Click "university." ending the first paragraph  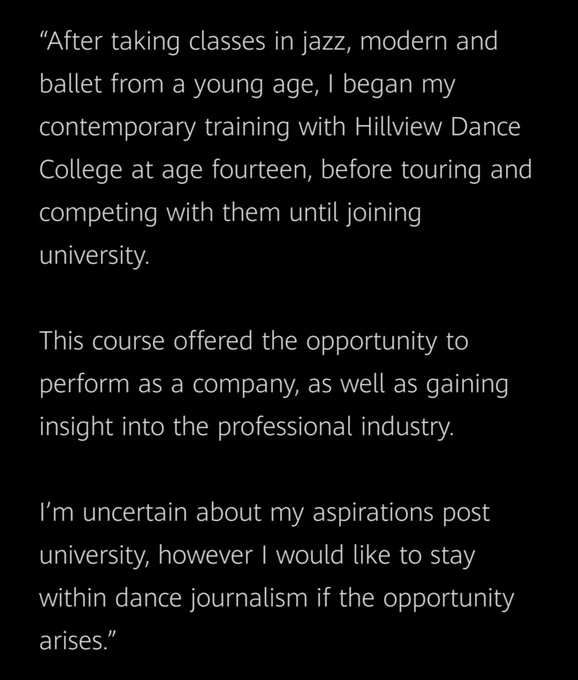94,256
